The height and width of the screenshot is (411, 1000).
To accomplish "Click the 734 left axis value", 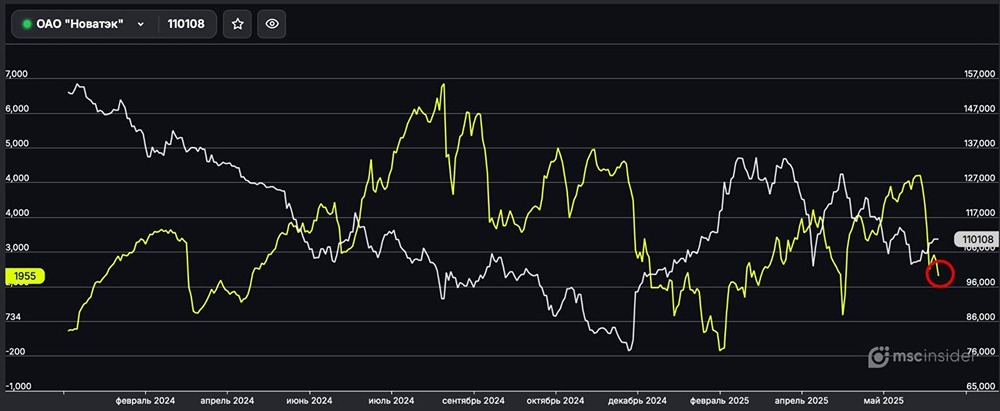I will click(x=12, y=317).
